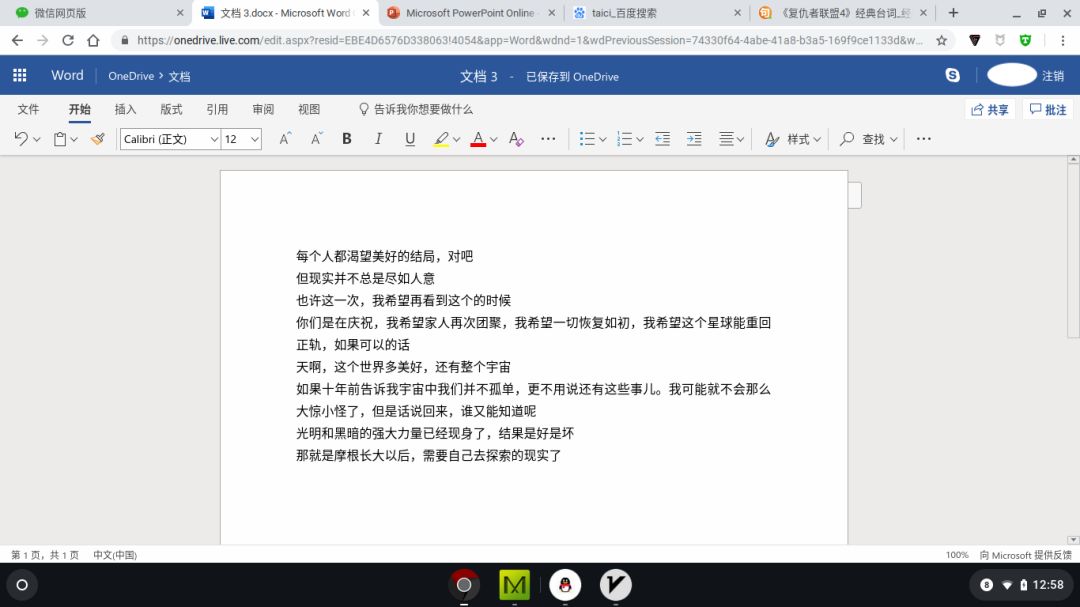Apply the red font color swatch
Screen dimensions: 1080x607
coord(478,139)
